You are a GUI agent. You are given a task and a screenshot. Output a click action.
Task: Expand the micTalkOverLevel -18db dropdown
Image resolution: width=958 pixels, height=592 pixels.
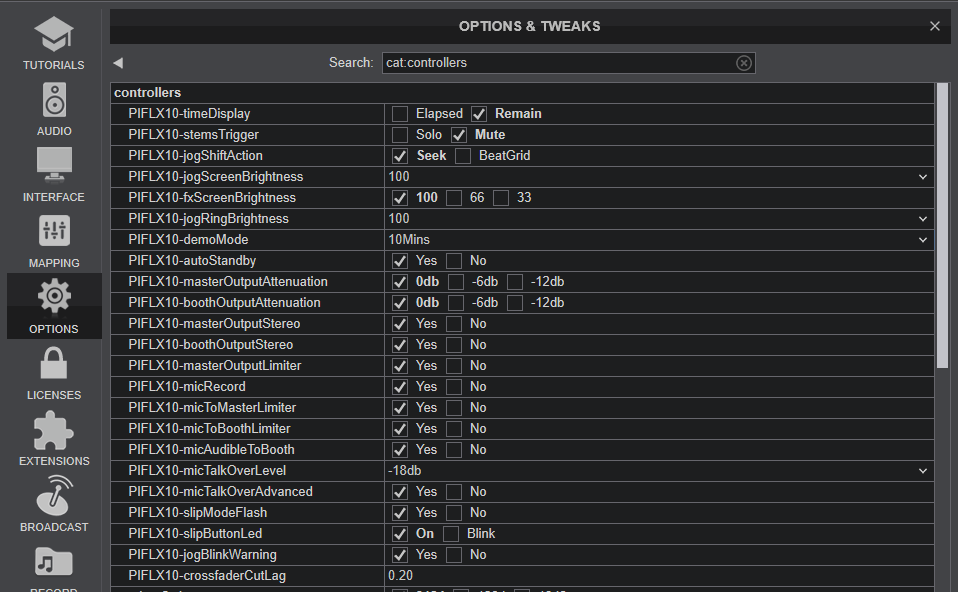(922, 471)
